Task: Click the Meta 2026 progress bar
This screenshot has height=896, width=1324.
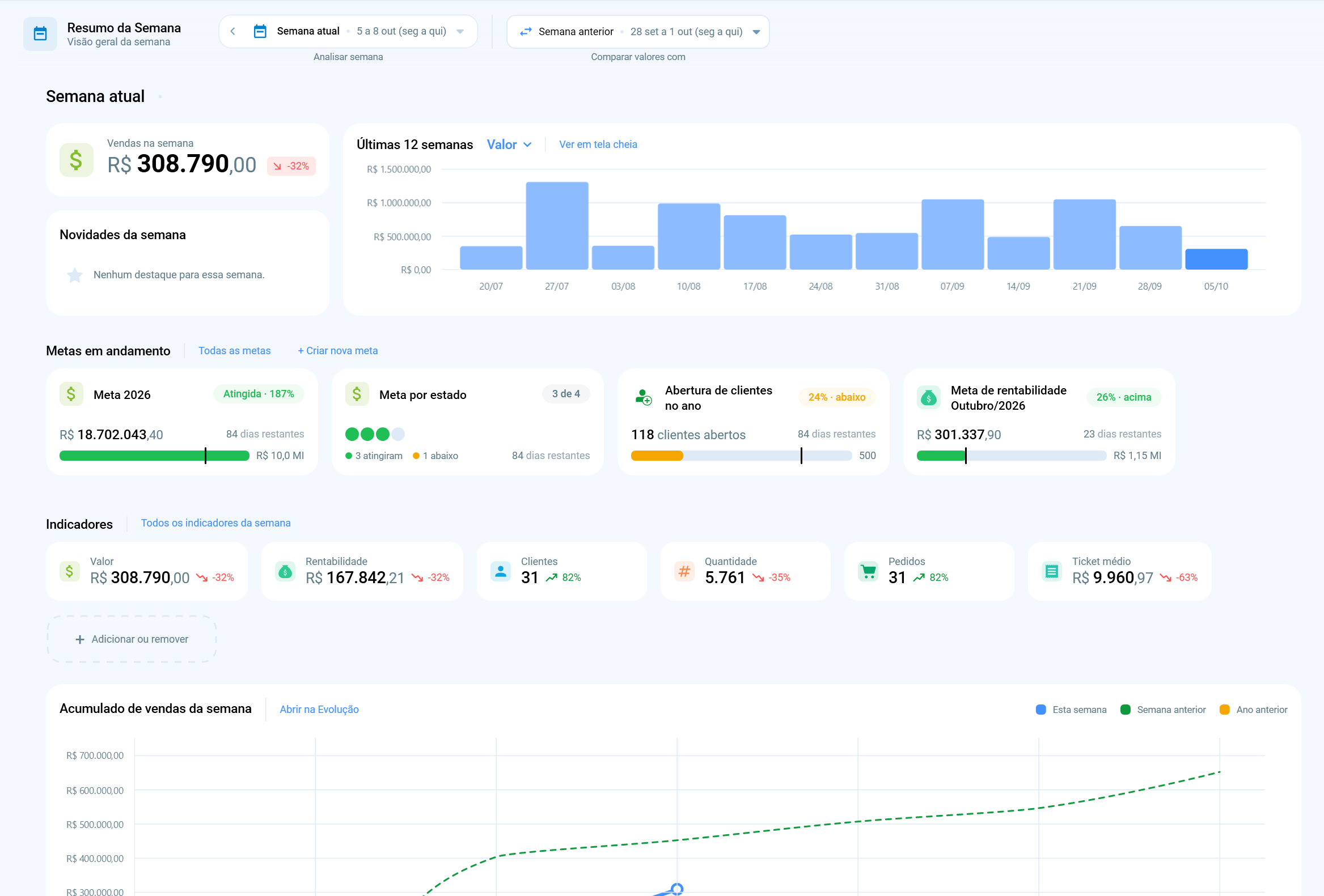Action: pyautogui.click(x=154, y=456)
